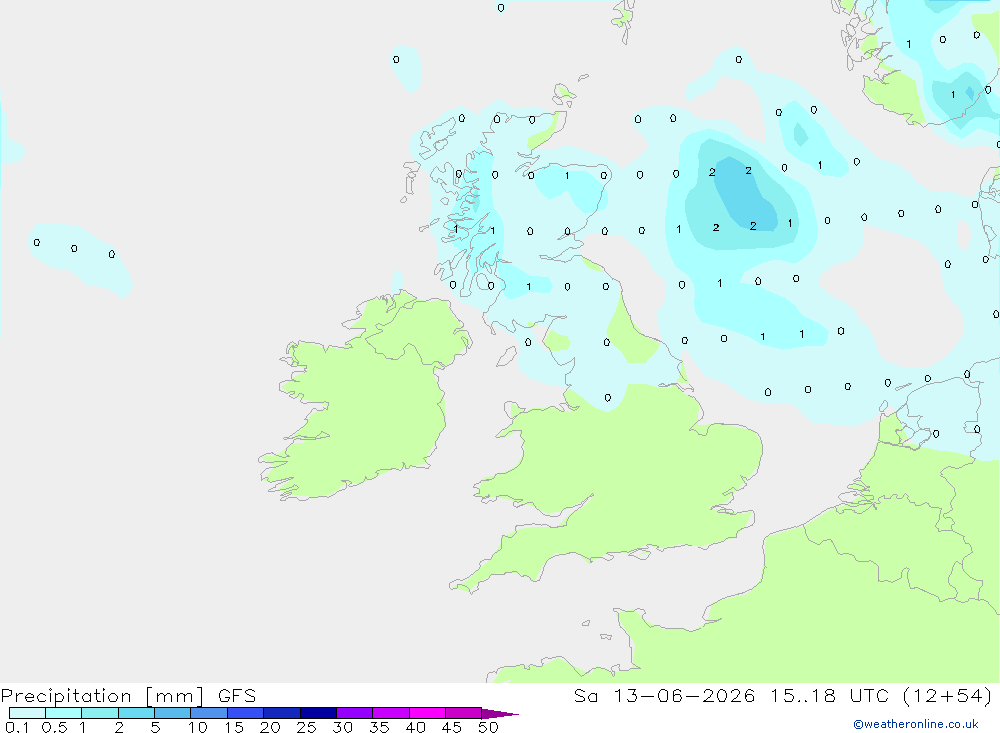Click the 25 to 30 mm legend swatch

coord(318,713)
